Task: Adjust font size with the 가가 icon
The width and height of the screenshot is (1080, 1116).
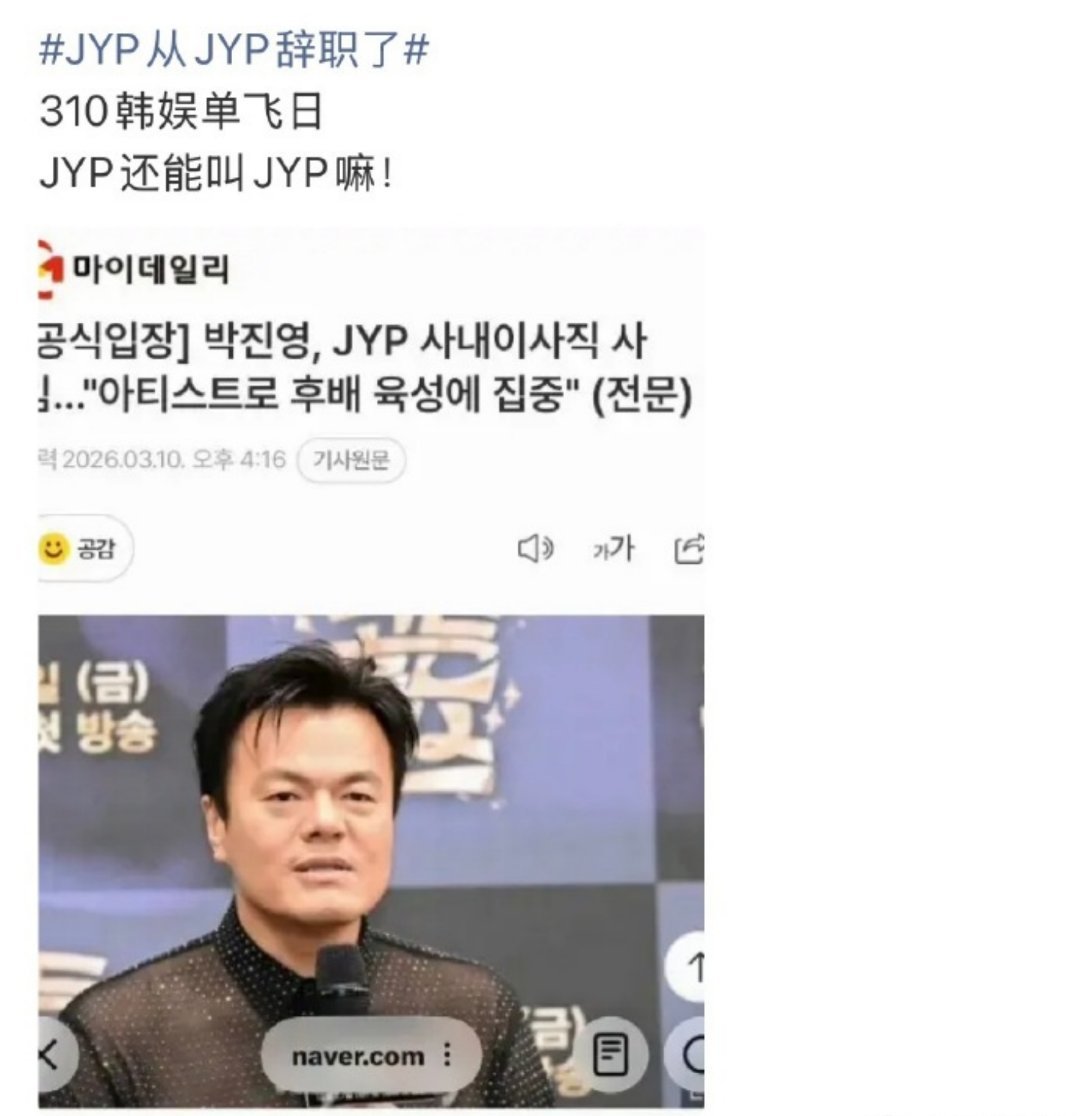Action: pos(614,549)
